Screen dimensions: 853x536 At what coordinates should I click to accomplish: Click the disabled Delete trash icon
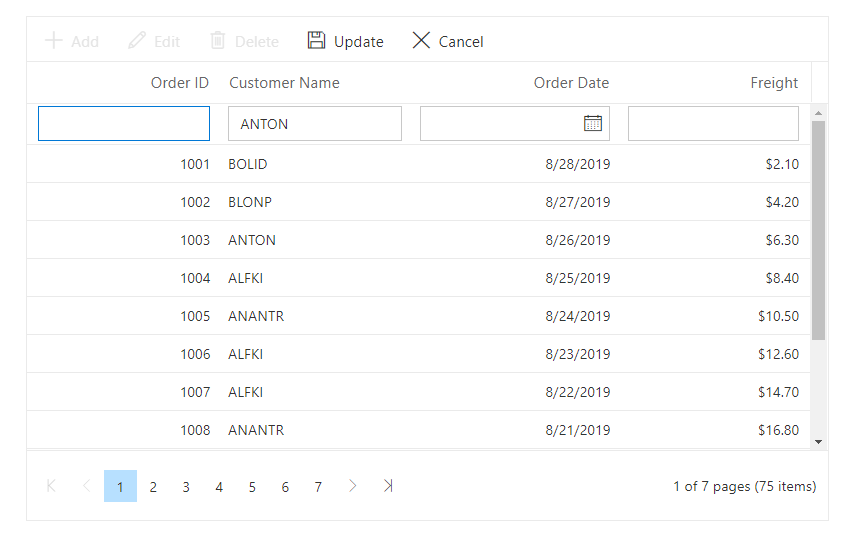coord(218,40)
